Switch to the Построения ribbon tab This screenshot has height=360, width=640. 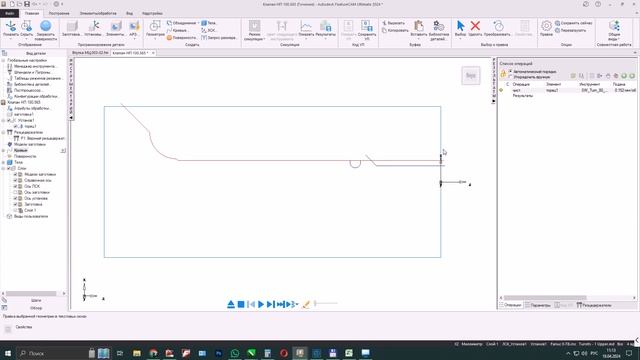pos(59,13)
